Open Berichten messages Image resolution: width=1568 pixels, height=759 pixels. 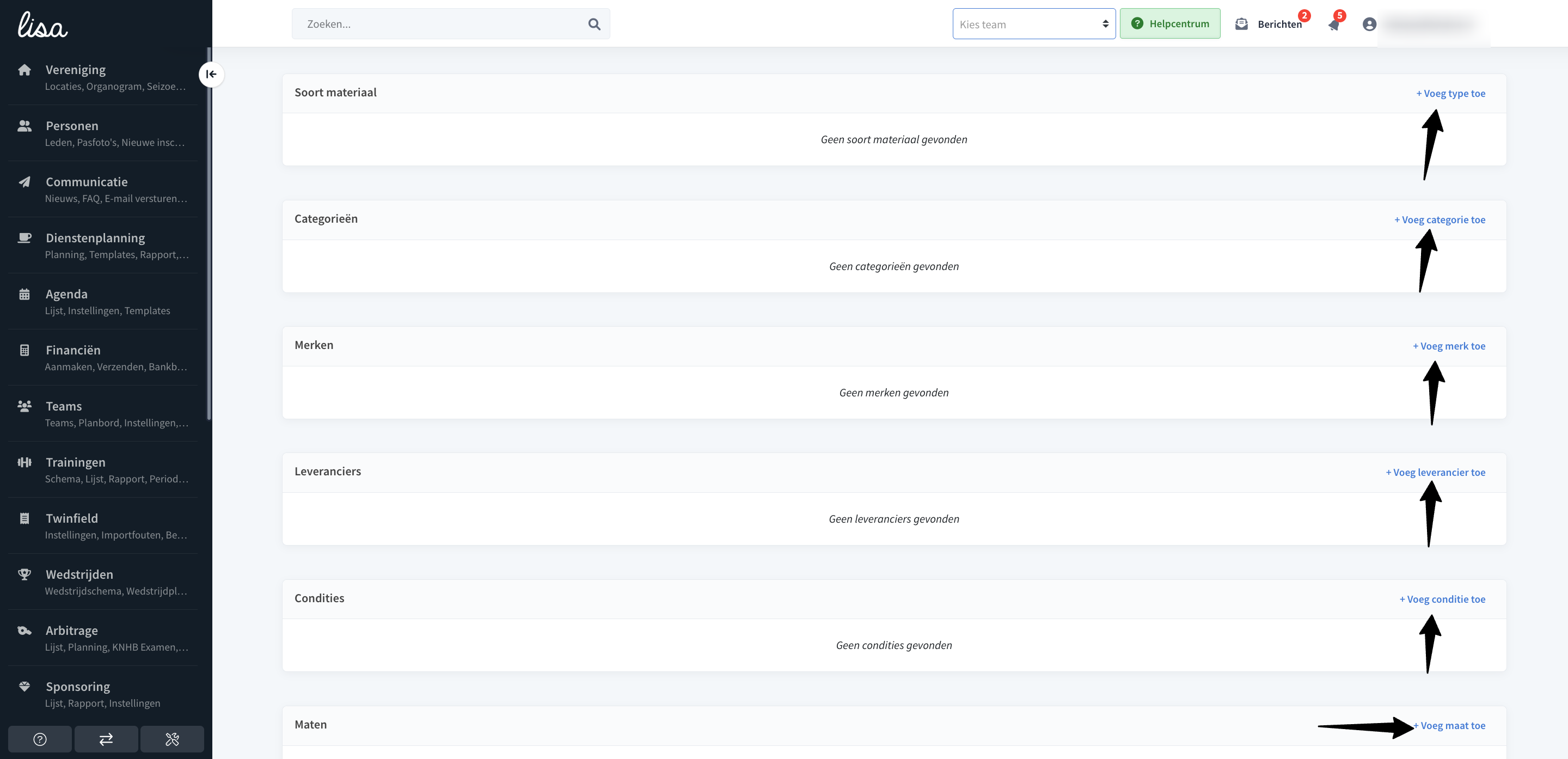pos(1279,25)
